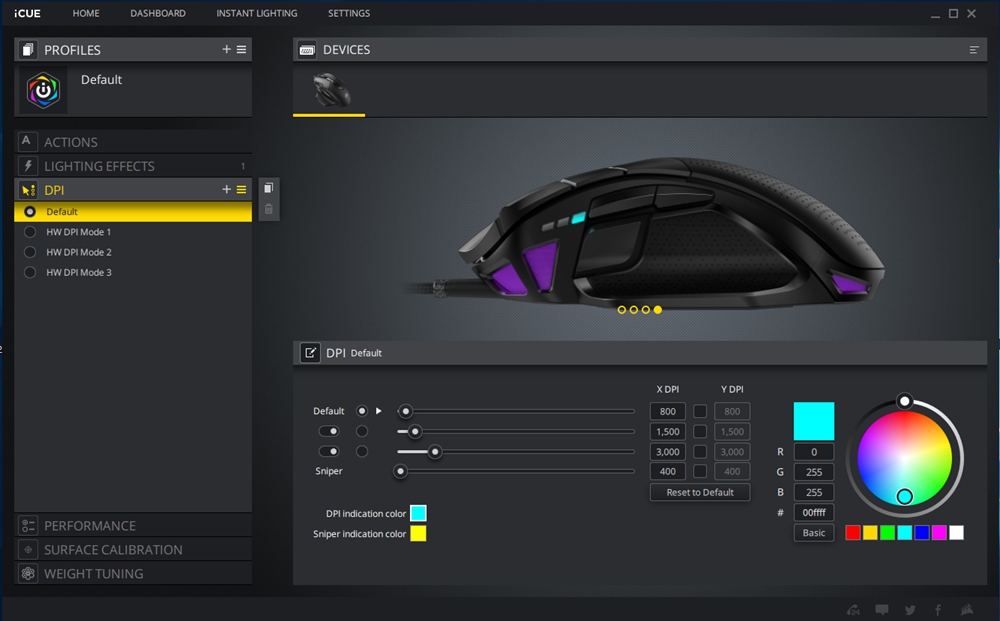Select the Default profile hexagon icon

(x=43, y=91)
